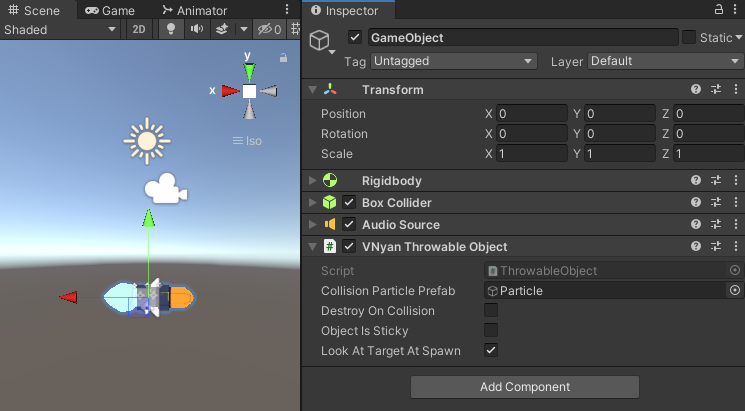This screenshot has height=411, width=745.
Task: Toggle the Static checkbox
Action: pyautogui.click(x=689, y=38)
